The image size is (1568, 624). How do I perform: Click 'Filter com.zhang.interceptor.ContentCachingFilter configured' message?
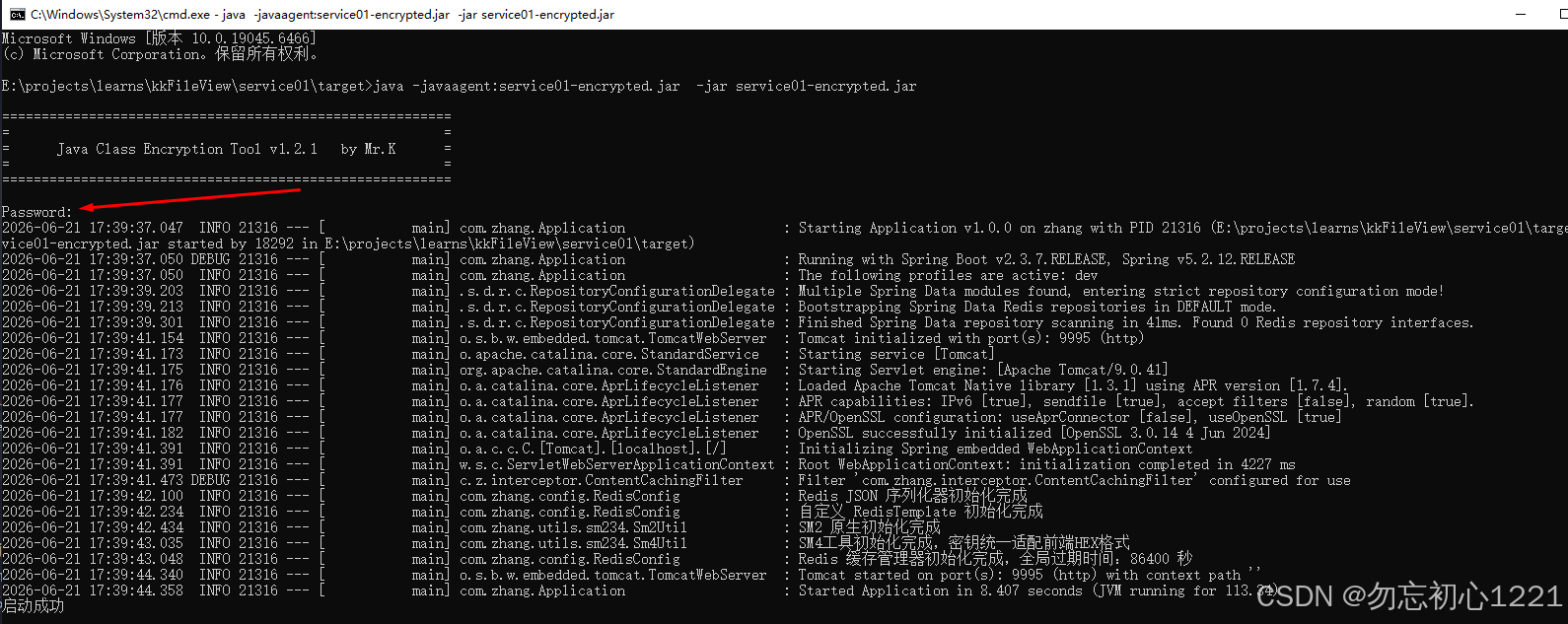point(1075,480)
